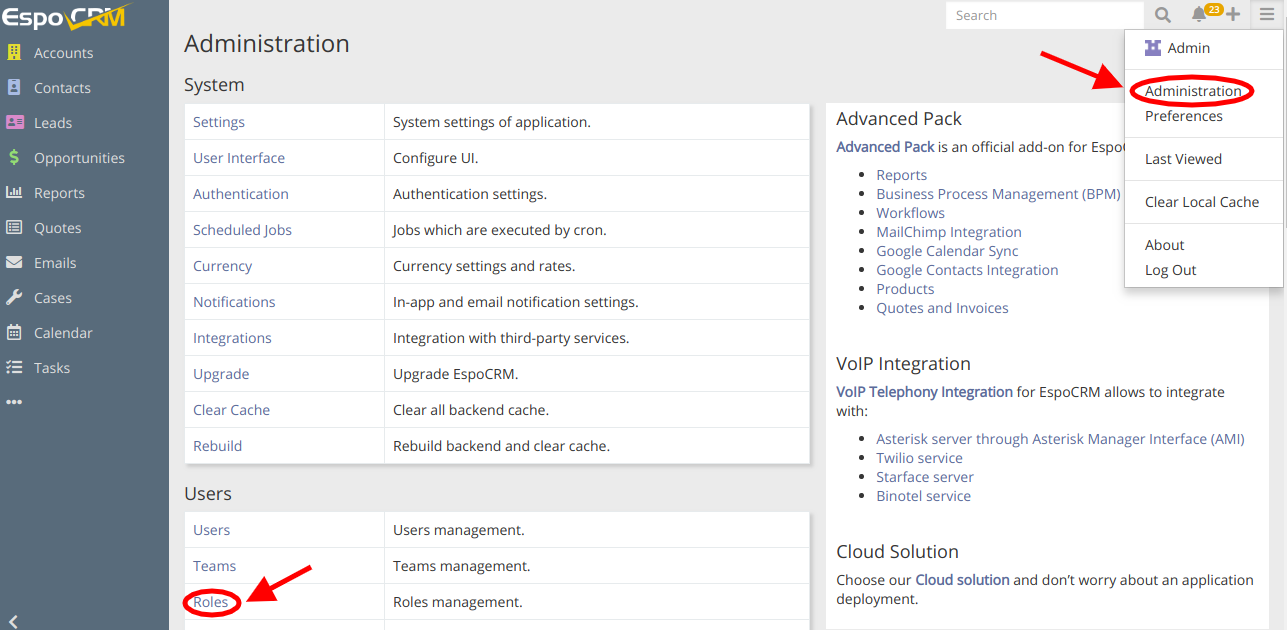Image resolution: width=1287 pixels, height=630 pixels.
Task: Select Clear Local Cache menu entry
Action: [x=1202, y=202]
